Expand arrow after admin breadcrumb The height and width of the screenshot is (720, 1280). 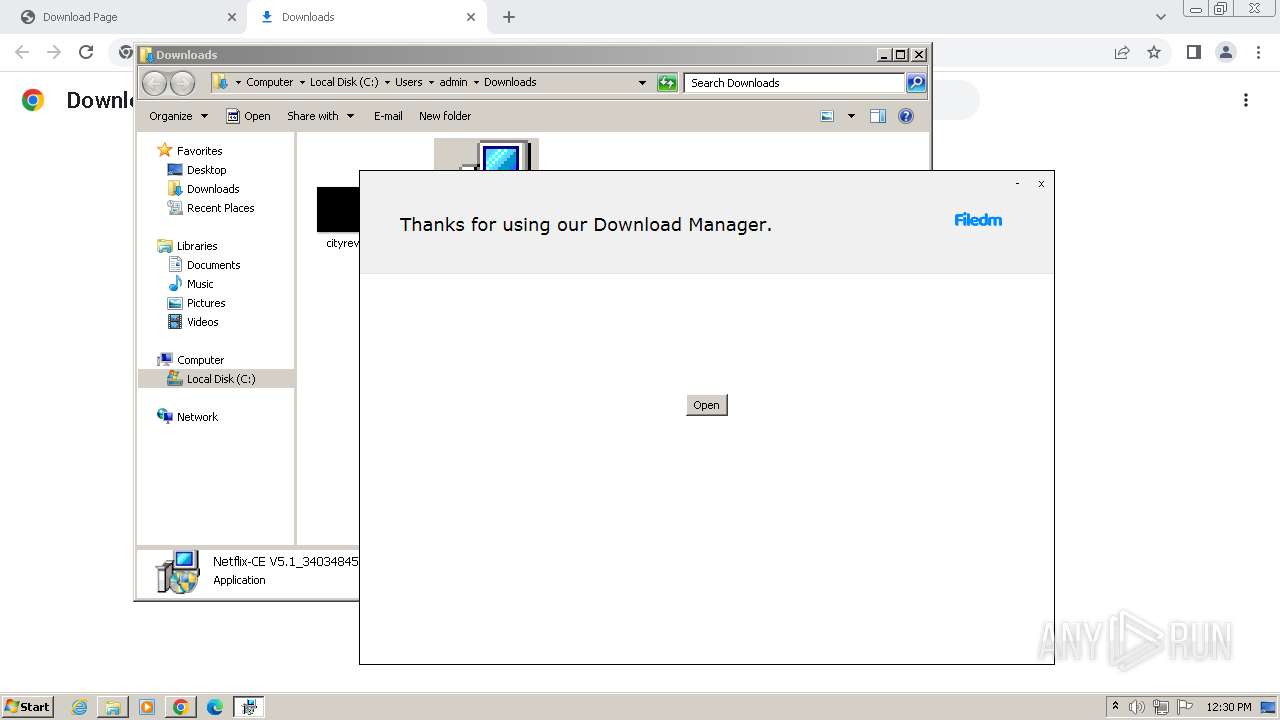click(x=476, y=82)
